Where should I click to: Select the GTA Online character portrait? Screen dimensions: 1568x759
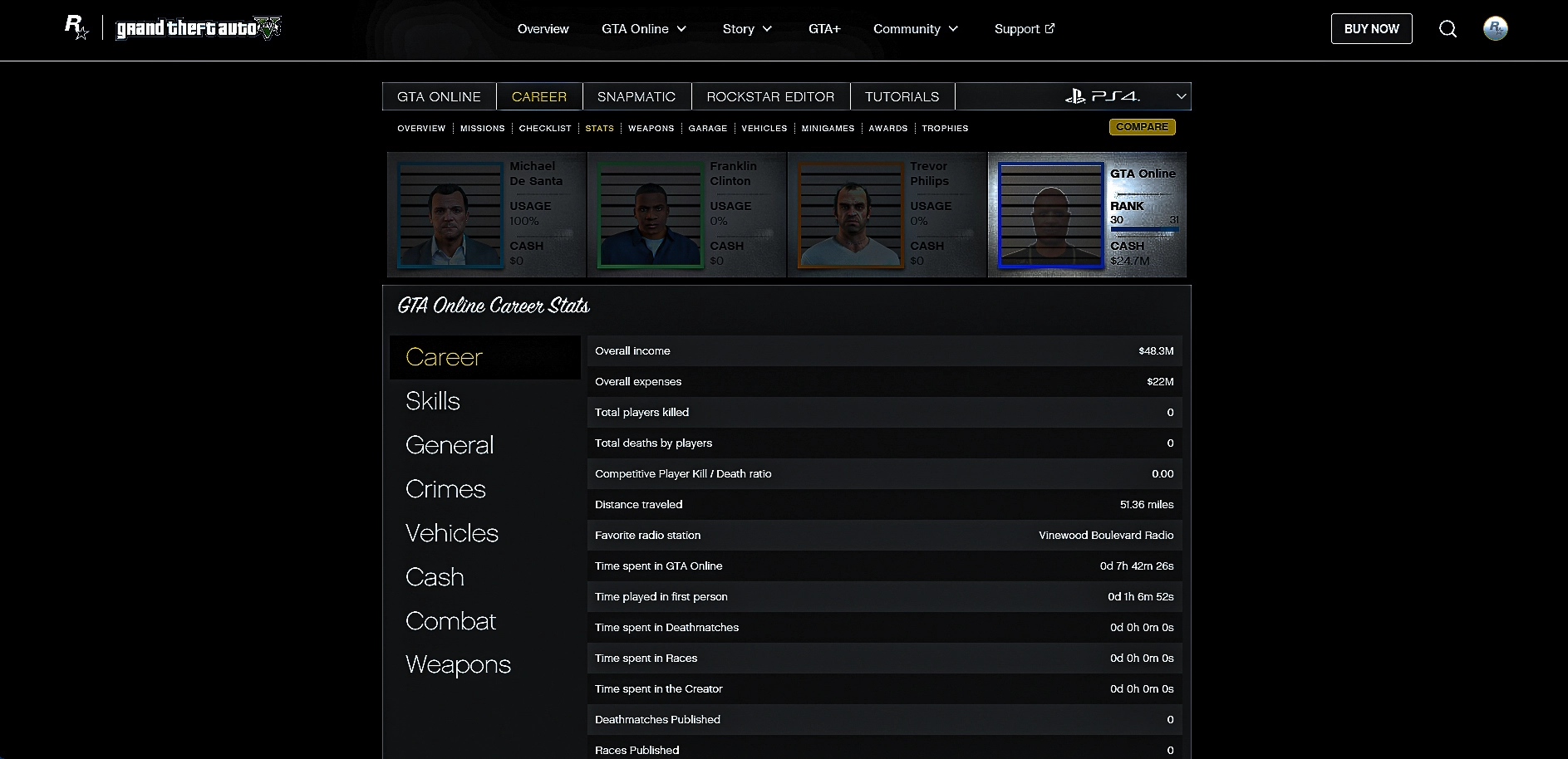click(1050, 215)
